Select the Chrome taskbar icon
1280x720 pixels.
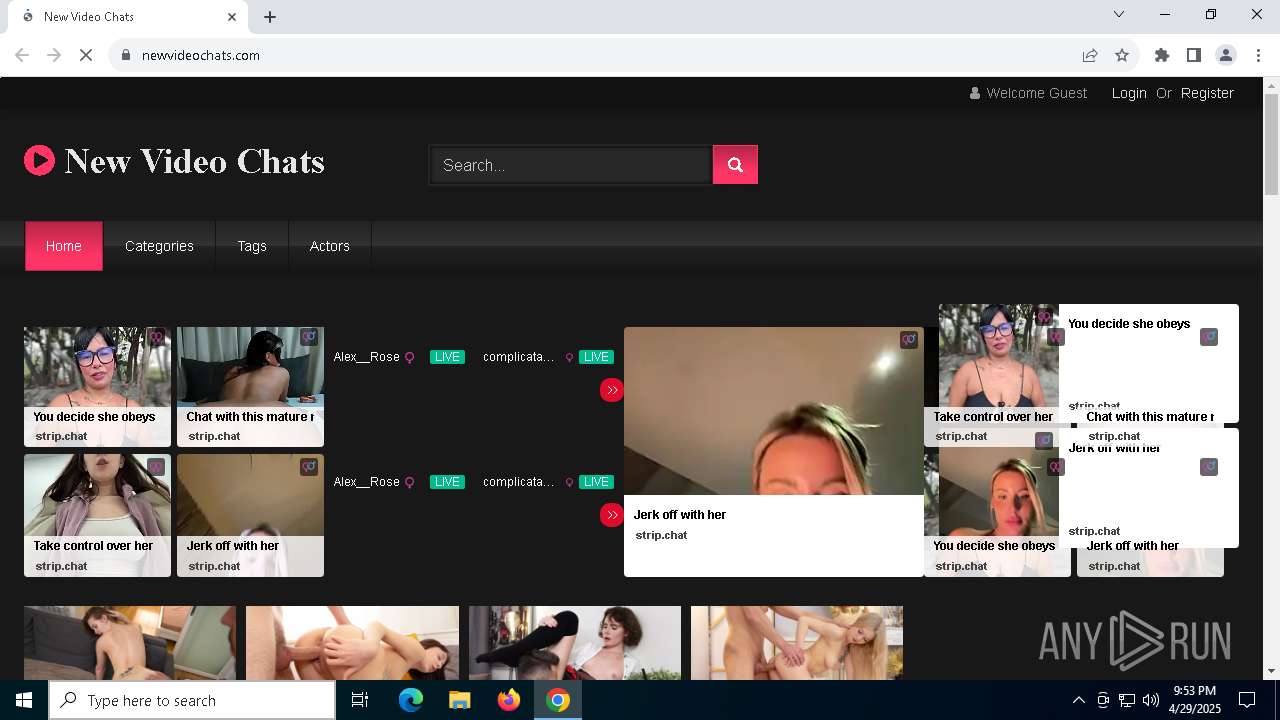558,700
